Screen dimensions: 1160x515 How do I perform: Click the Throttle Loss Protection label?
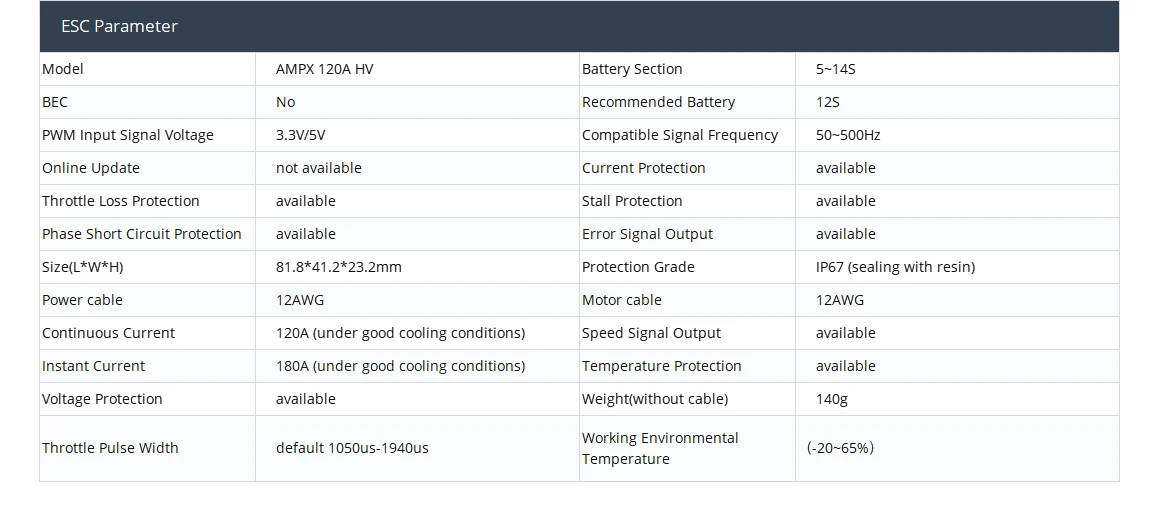121,201
